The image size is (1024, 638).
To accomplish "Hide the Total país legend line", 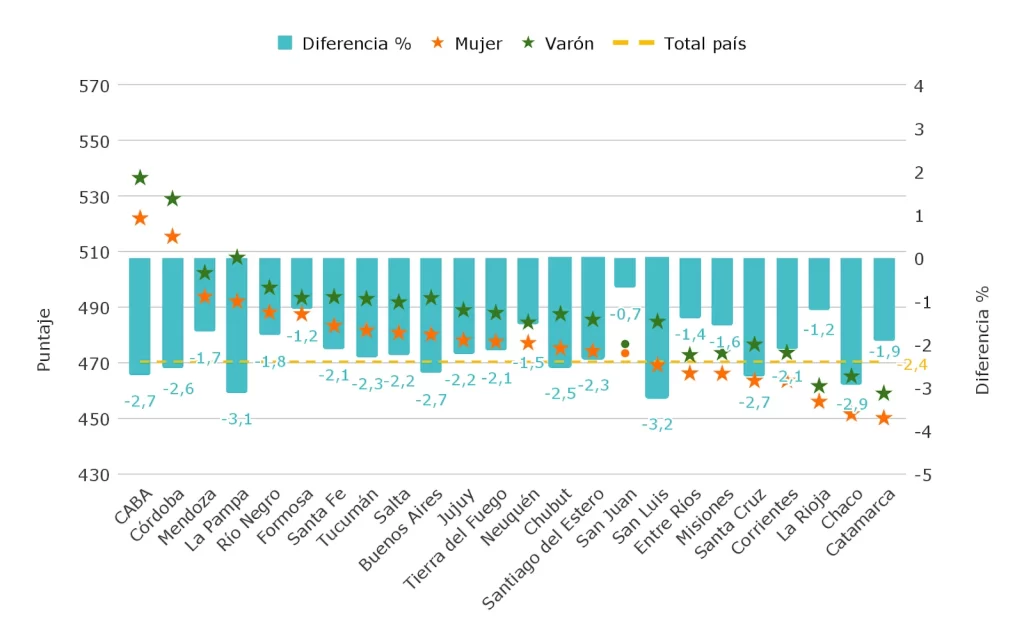I will click(x=705, y=44).
